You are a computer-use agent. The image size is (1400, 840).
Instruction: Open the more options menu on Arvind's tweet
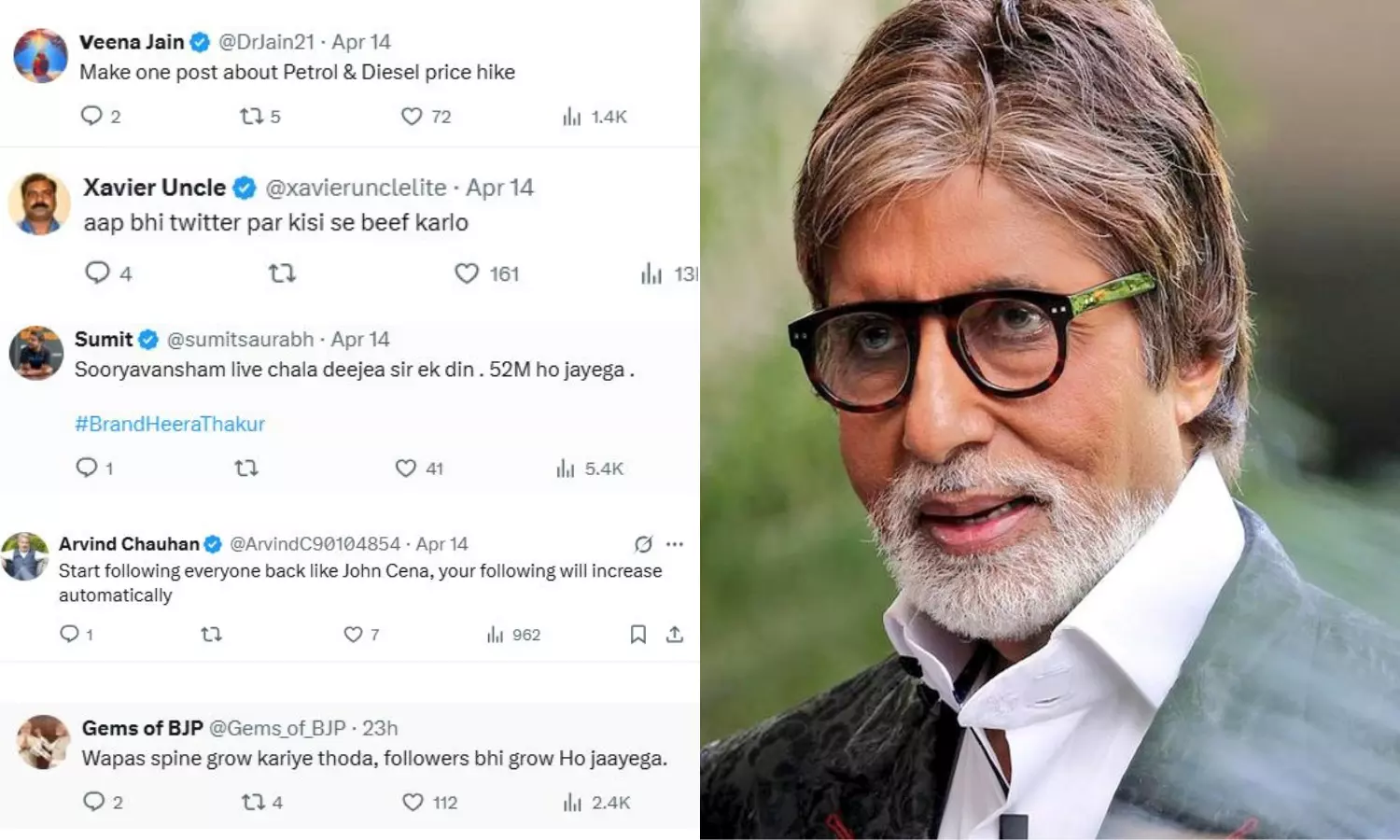pos(674,543)
